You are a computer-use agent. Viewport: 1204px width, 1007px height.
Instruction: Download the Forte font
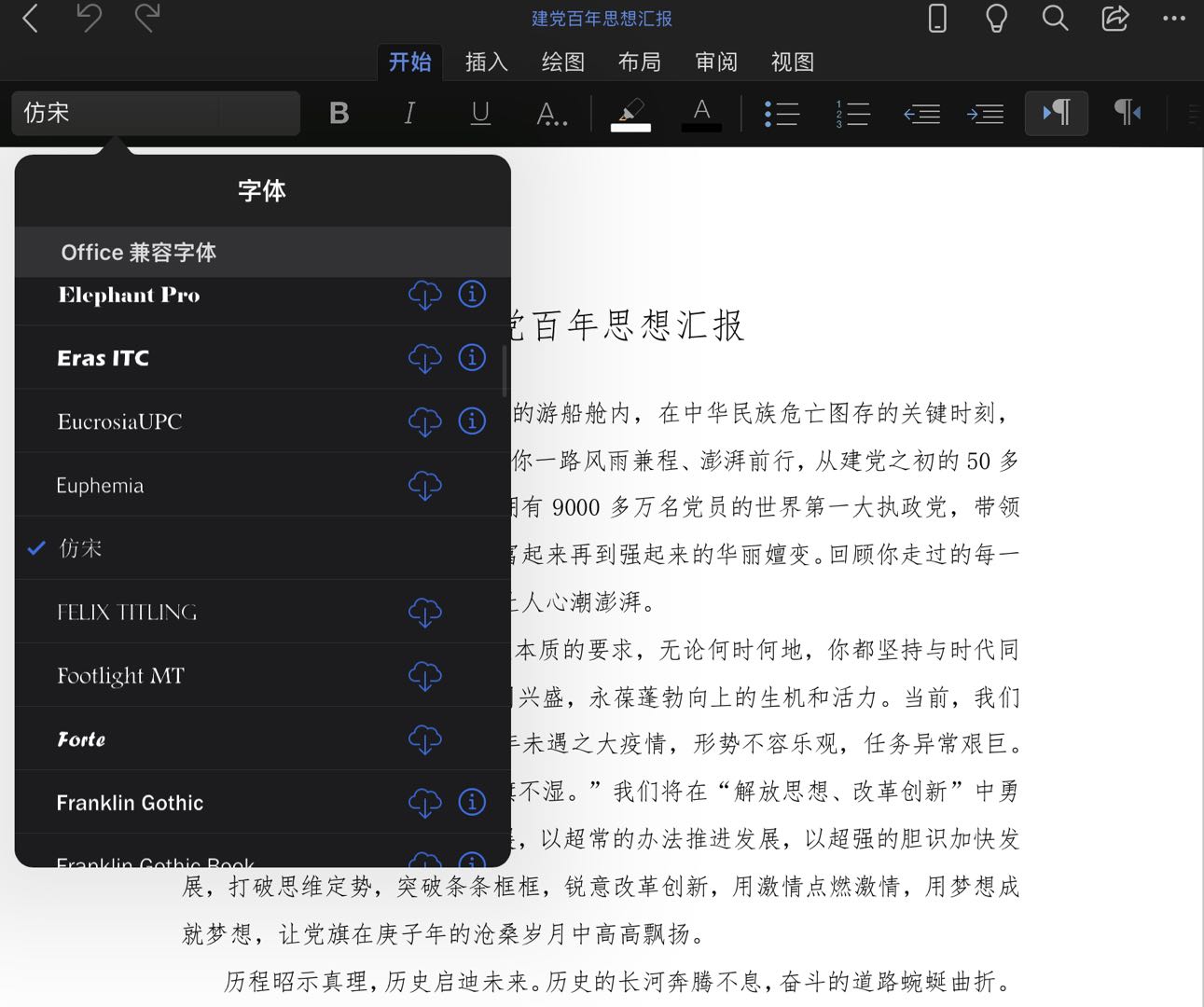[x=424, y=738]
